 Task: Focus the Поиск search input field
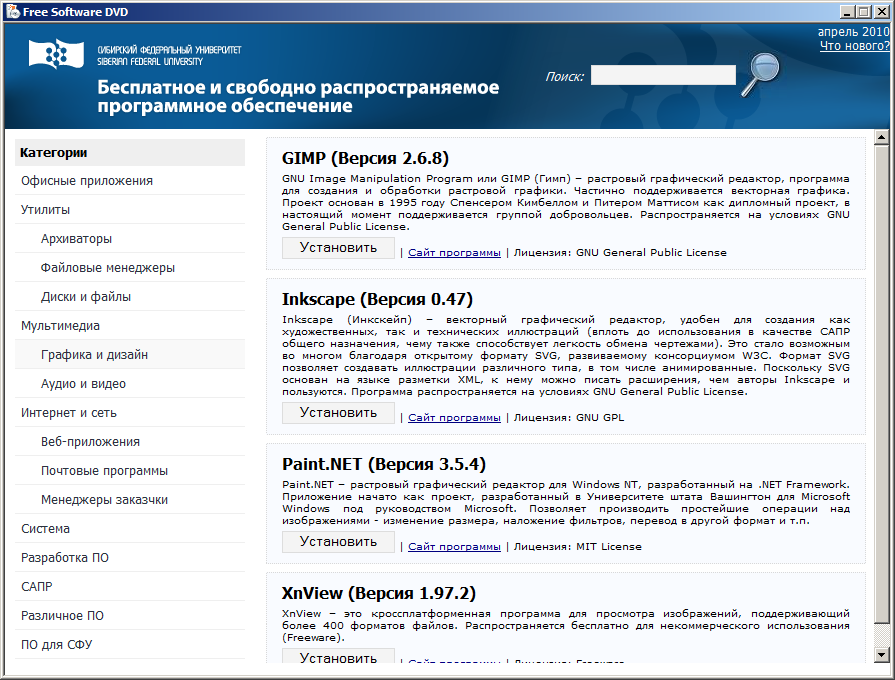click(663, 75)
